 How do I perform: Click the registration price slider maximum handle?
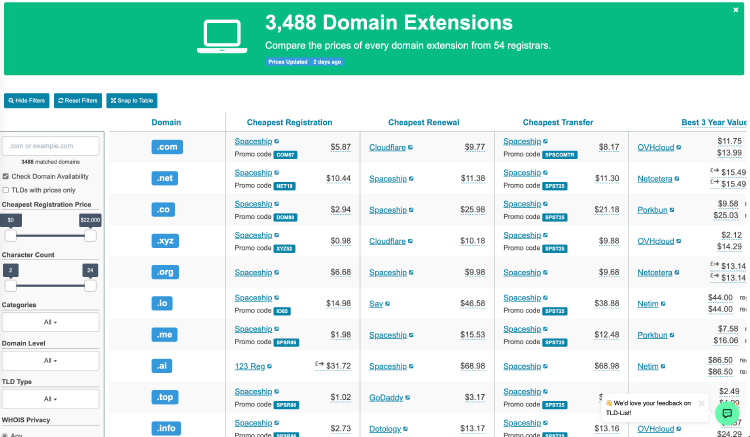tap(90, 236)
